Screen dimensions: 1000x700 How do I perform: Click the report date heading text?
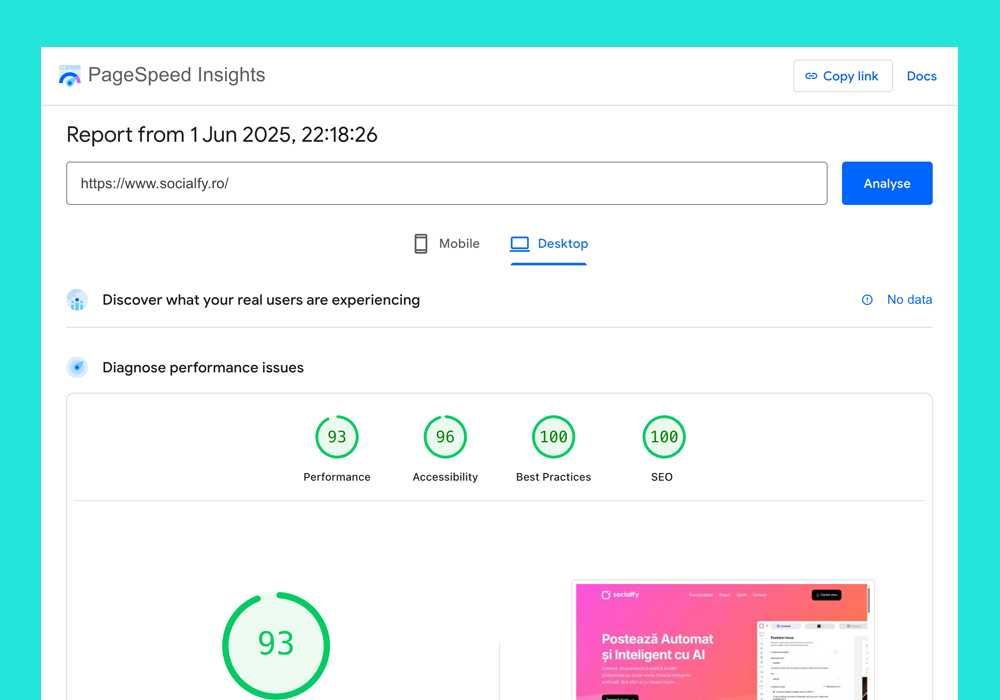(x=222, y=135)
